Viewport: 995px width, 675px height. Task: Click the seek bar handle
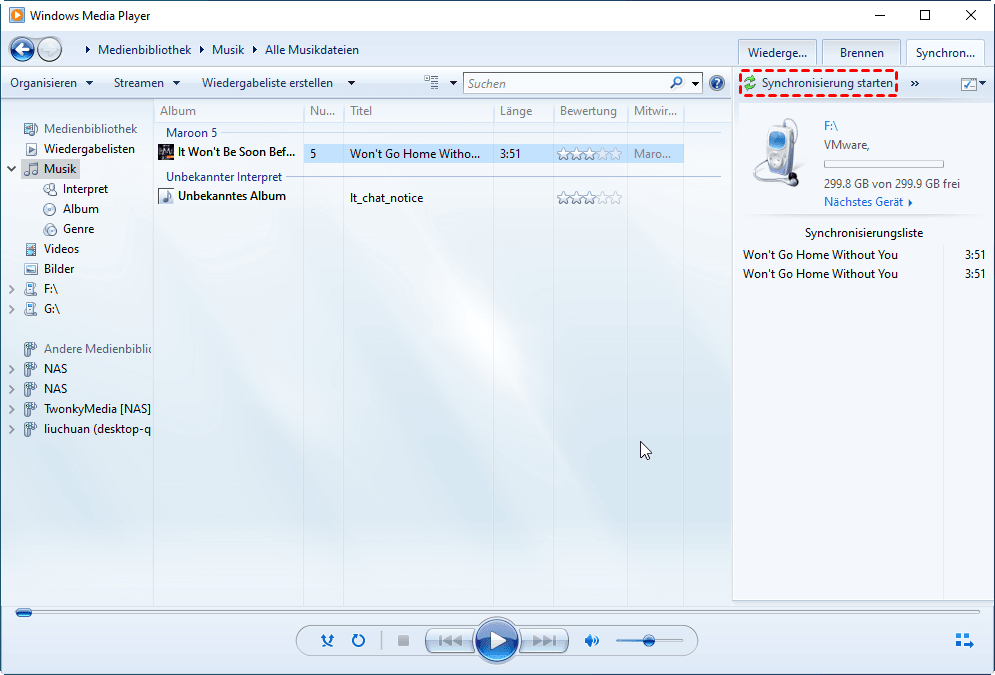point(23,613)
